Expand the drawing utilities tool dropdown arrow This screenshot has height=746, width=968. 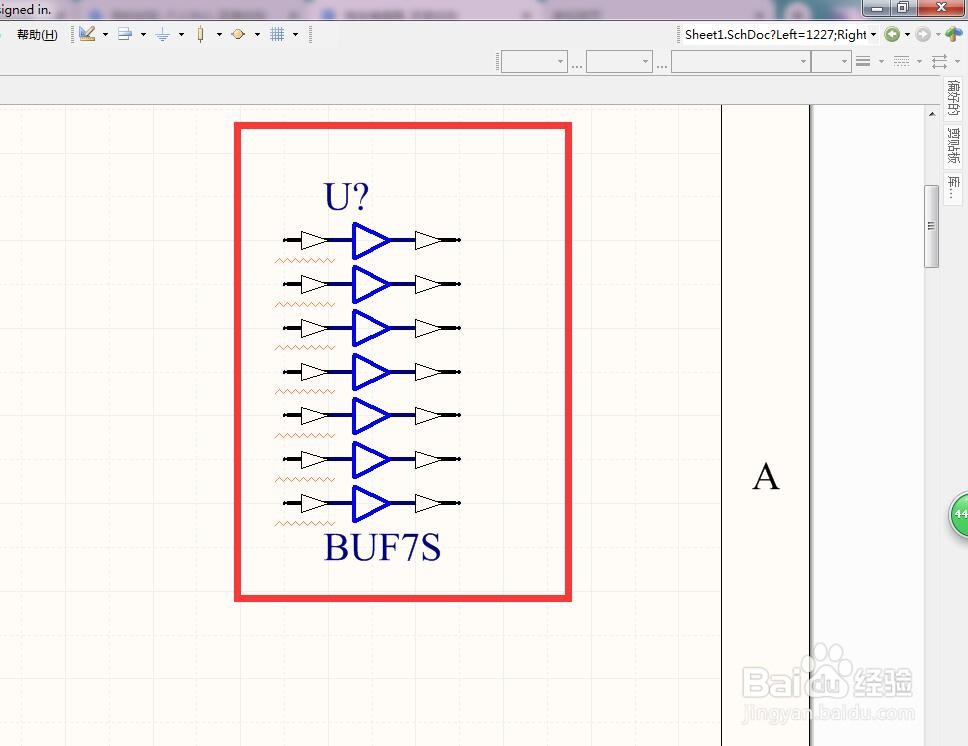tap(105, 35)
